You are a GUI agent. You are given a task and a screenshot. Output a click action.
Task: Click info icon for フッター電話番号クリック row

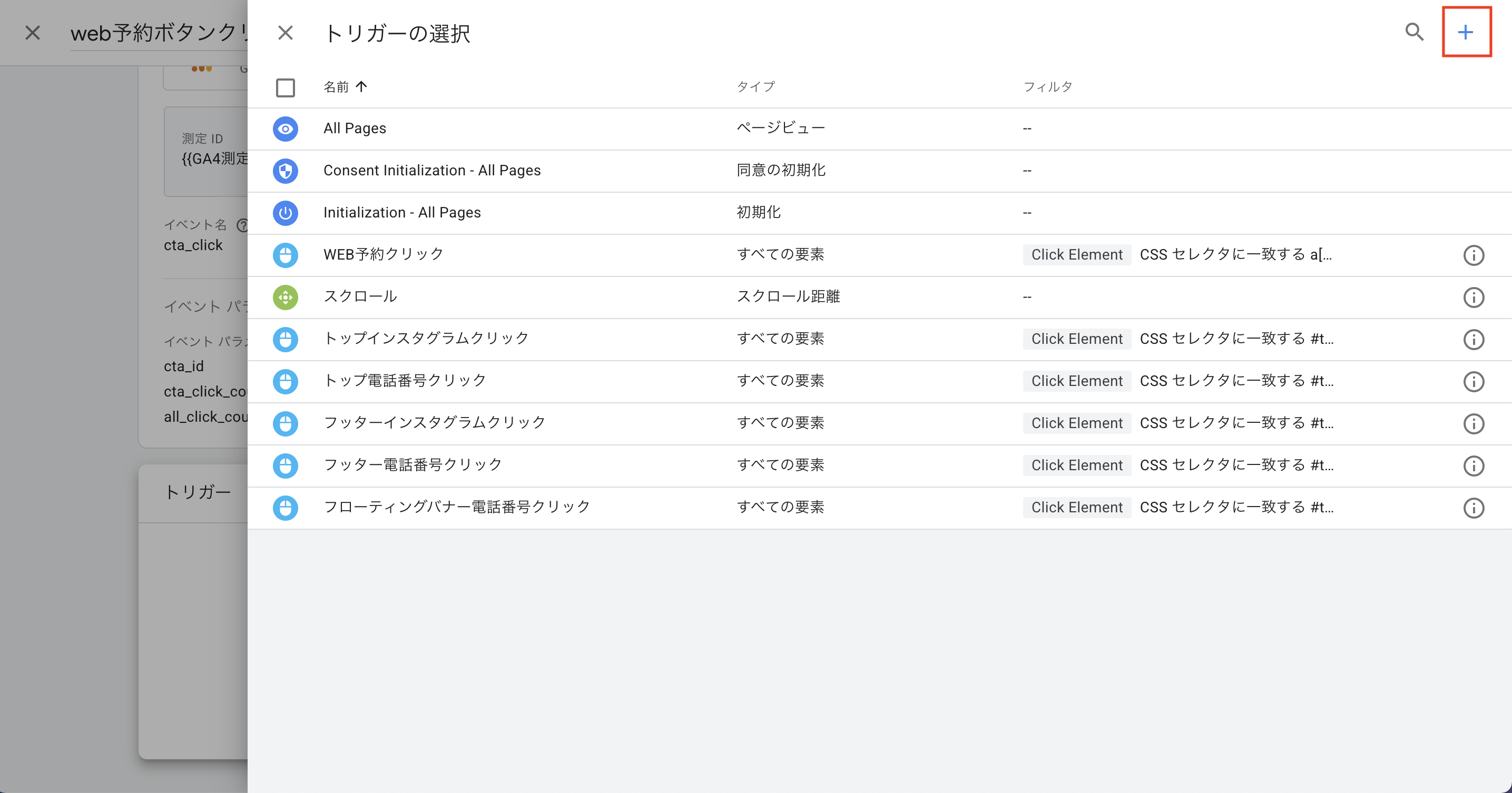pos(1473,465)
